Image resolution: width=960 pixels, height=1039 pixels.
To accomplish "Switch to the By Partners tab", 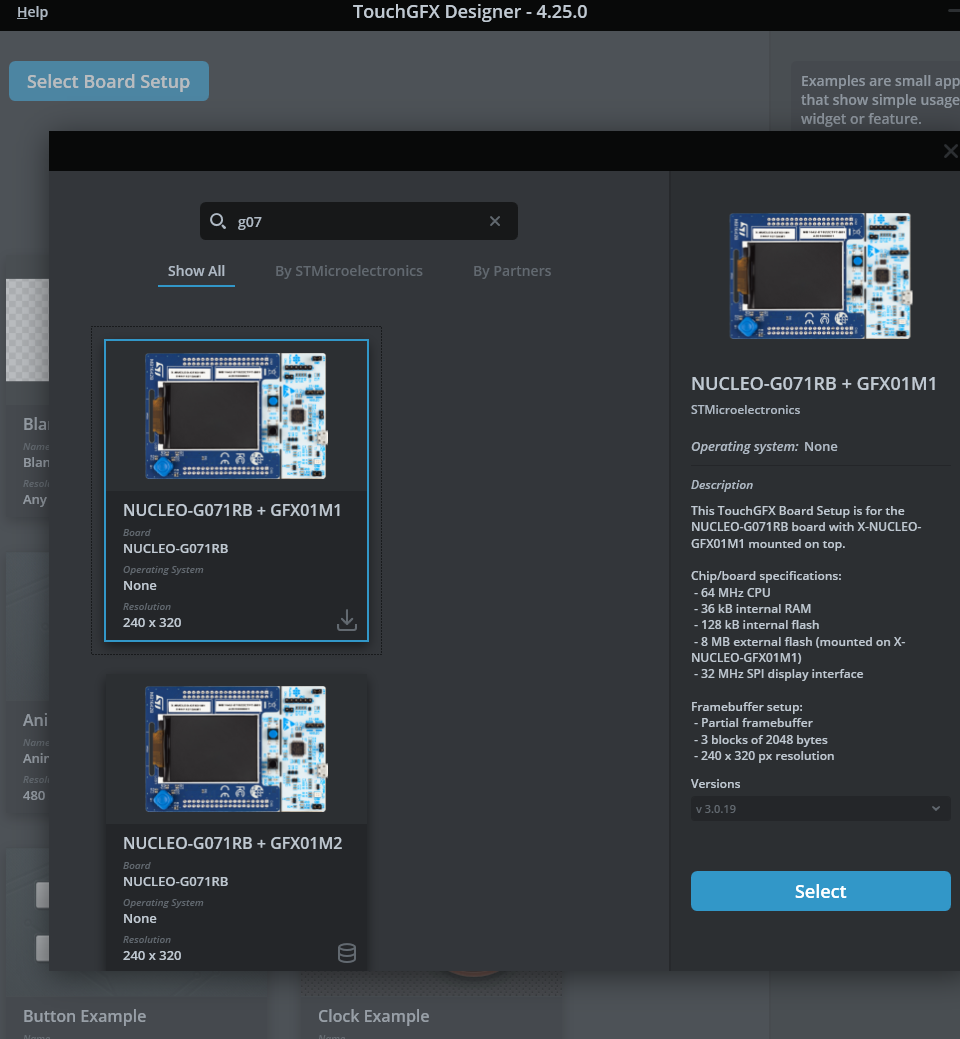I will pyautogui.click(x=512, y=270).
